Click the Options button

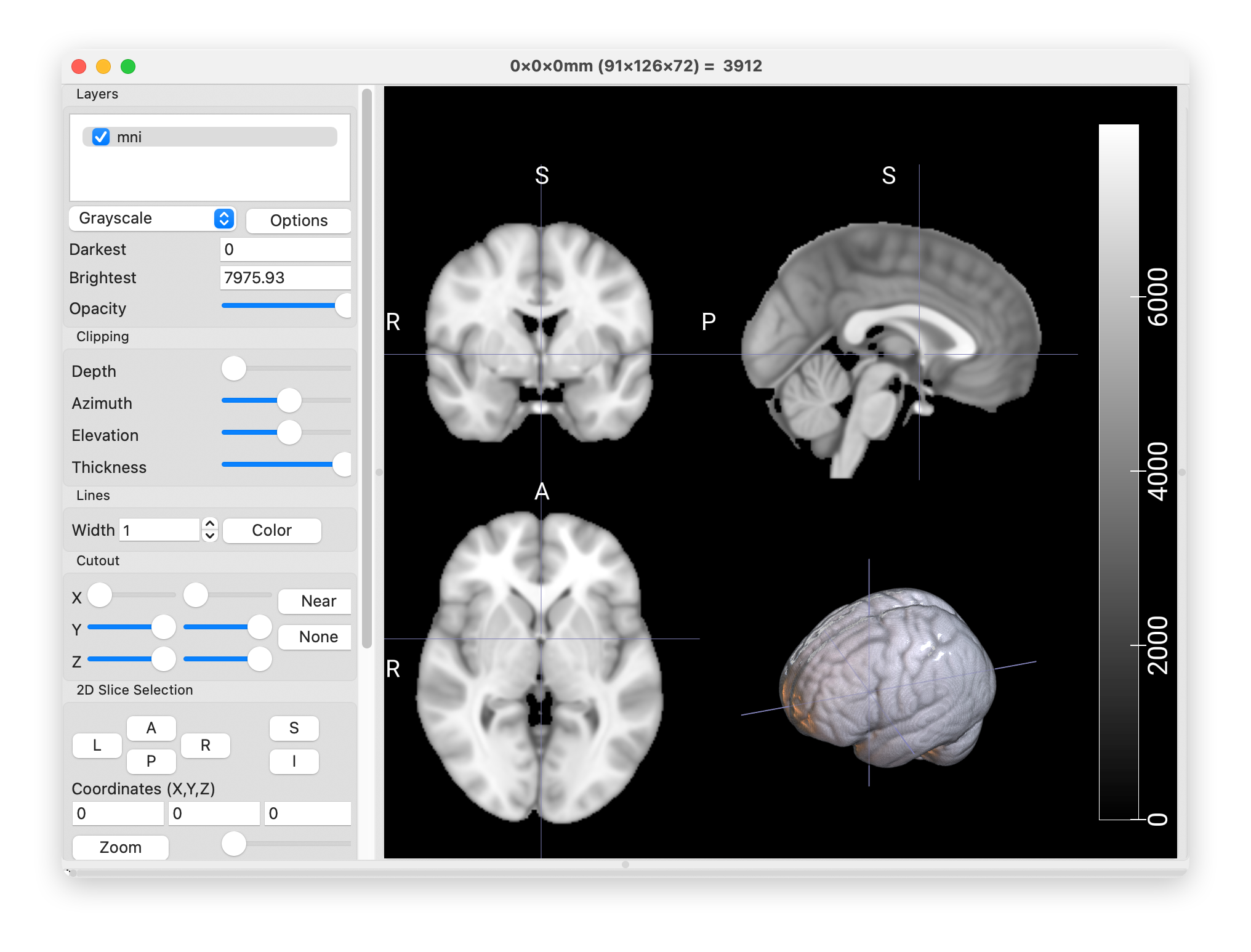299,220
